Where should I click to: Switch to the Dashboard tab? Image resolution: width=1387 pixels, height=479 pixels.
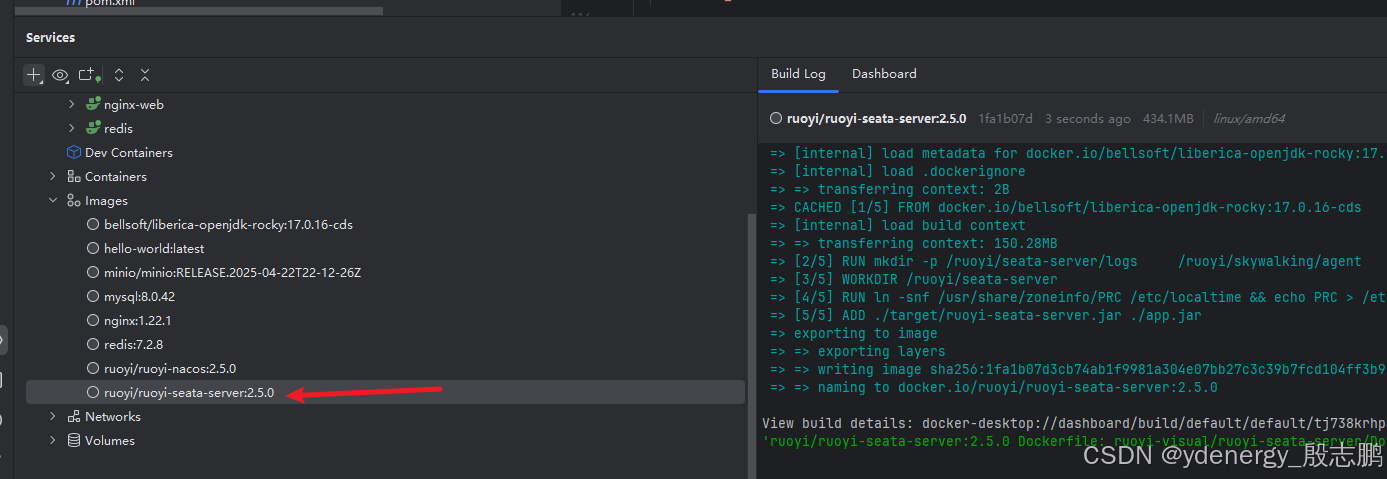point(884,74)
